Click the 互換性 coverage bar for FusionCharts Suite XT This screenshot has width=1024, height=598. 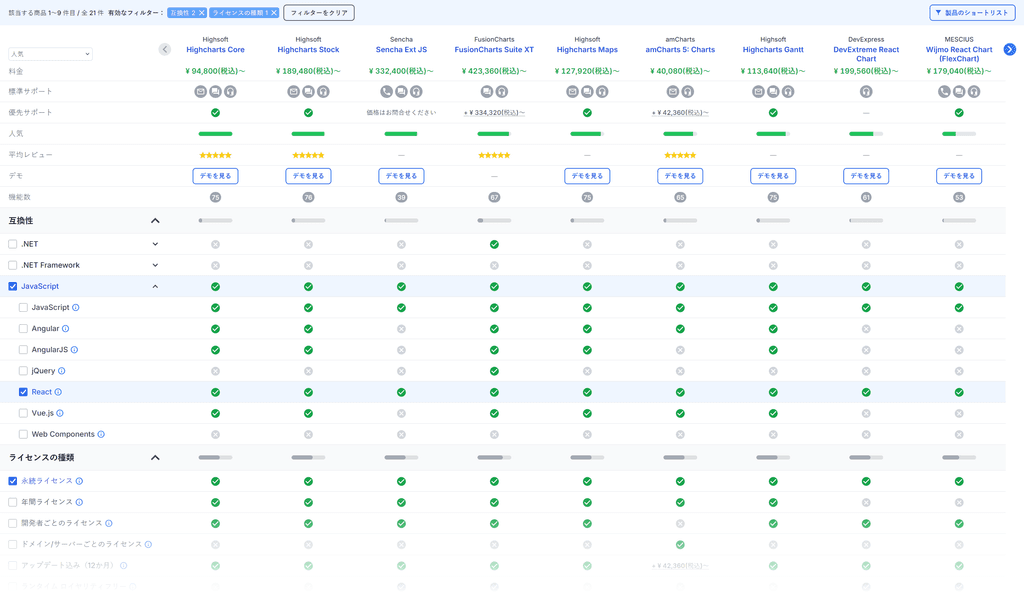(494, 221)
